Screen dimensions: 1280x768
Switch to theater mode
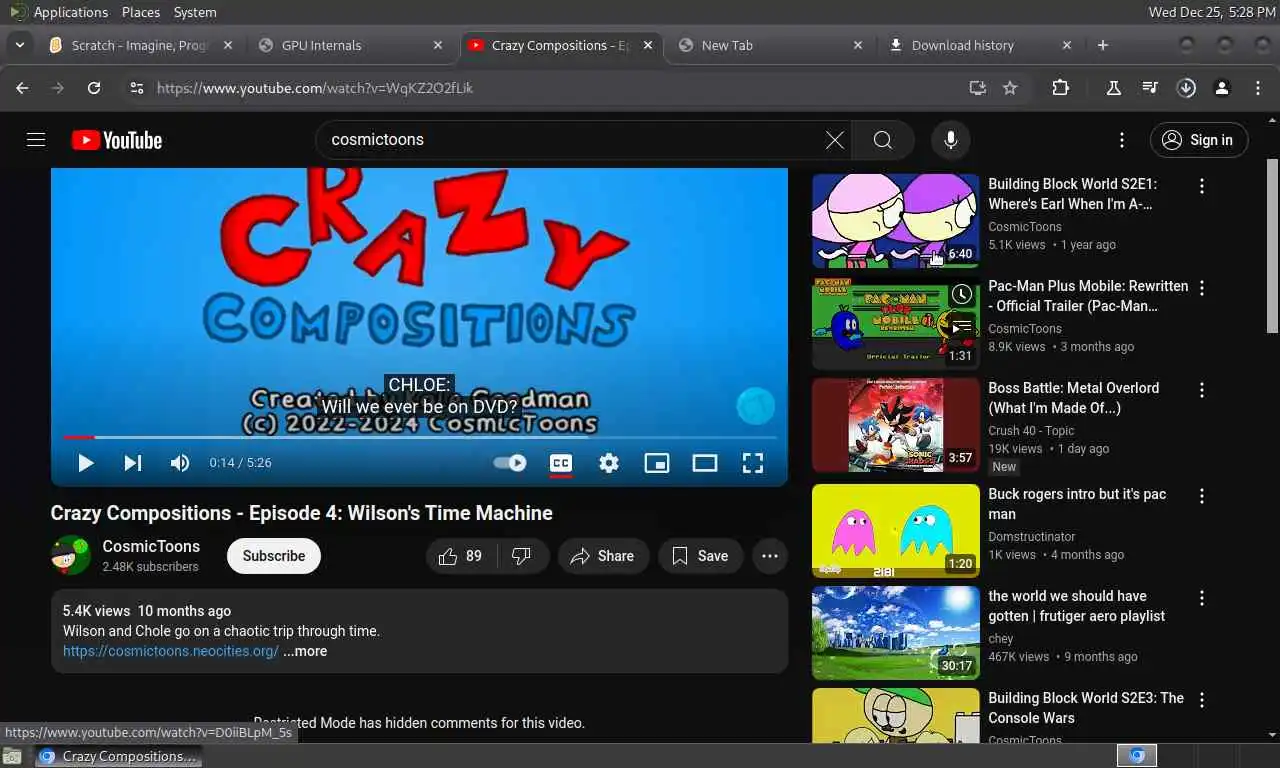(705, 463)
